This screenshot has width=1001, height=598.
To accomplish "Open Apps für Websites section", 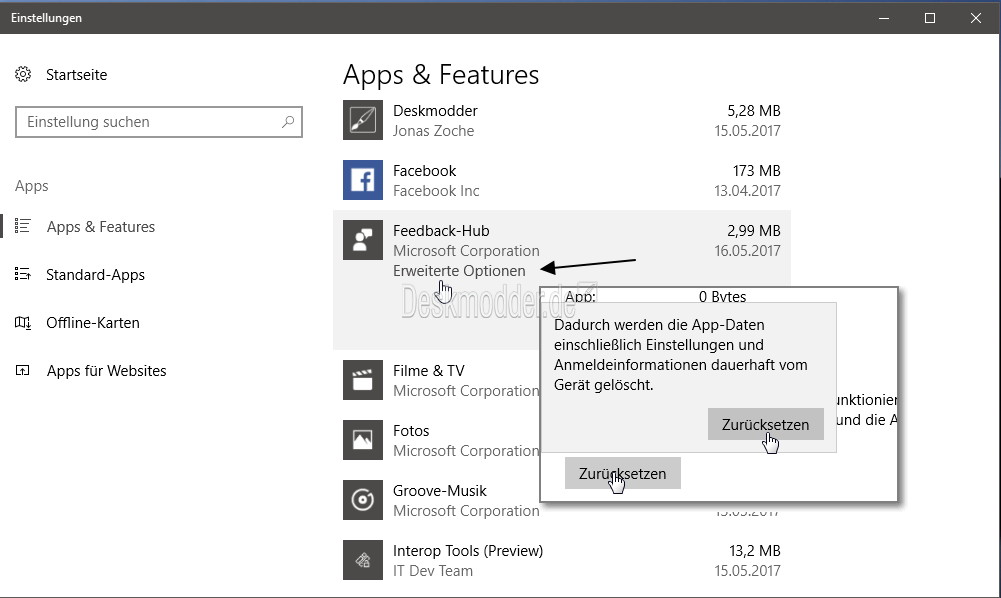I will tap(107, 371).
